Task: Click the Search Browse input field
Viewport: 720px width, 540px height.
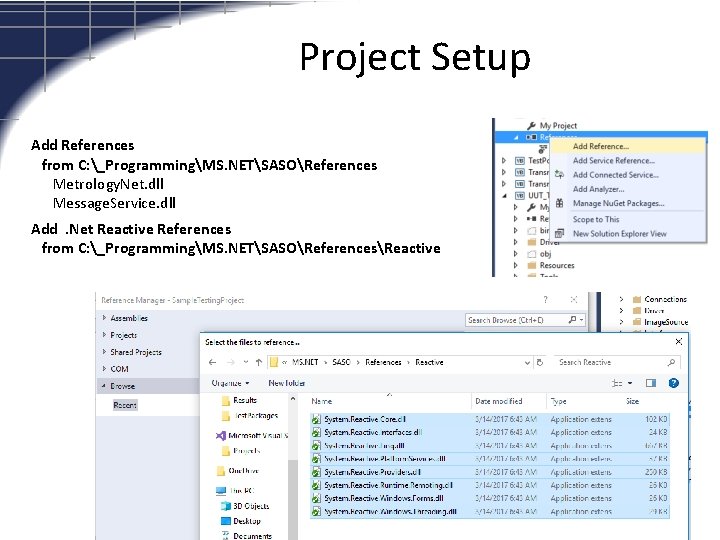Action: pos(516,320)
